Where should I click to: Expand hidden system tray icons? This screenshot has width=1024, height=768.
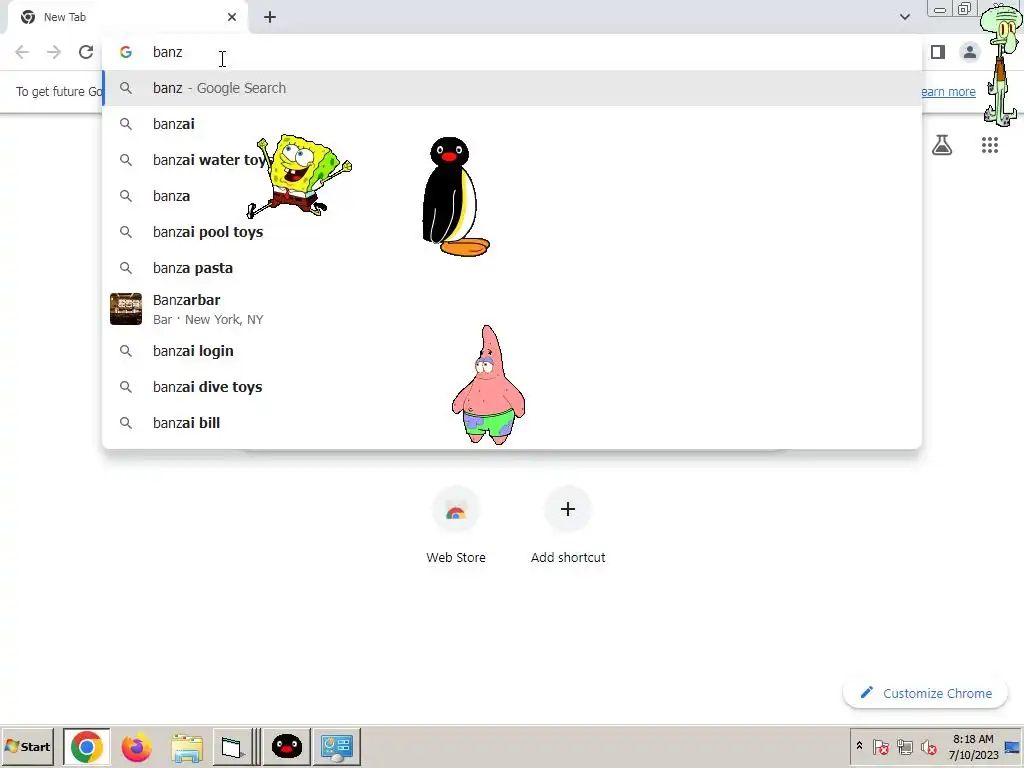[859, 746]
